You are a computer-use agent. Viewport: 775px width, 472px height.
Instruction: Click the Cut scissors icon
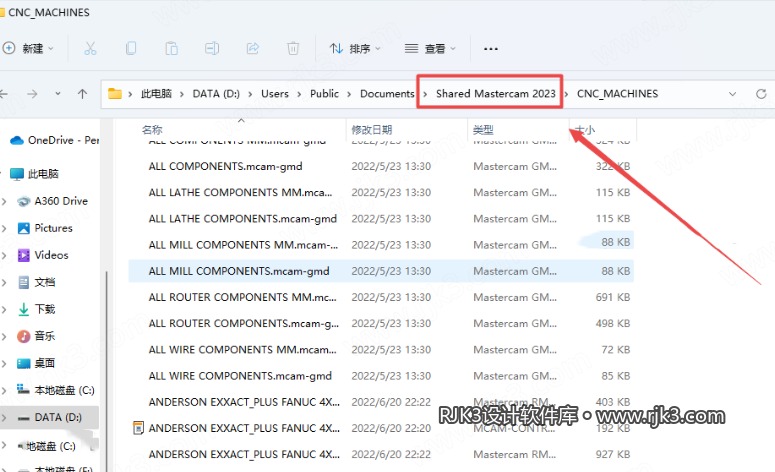(x=90, y=48)
